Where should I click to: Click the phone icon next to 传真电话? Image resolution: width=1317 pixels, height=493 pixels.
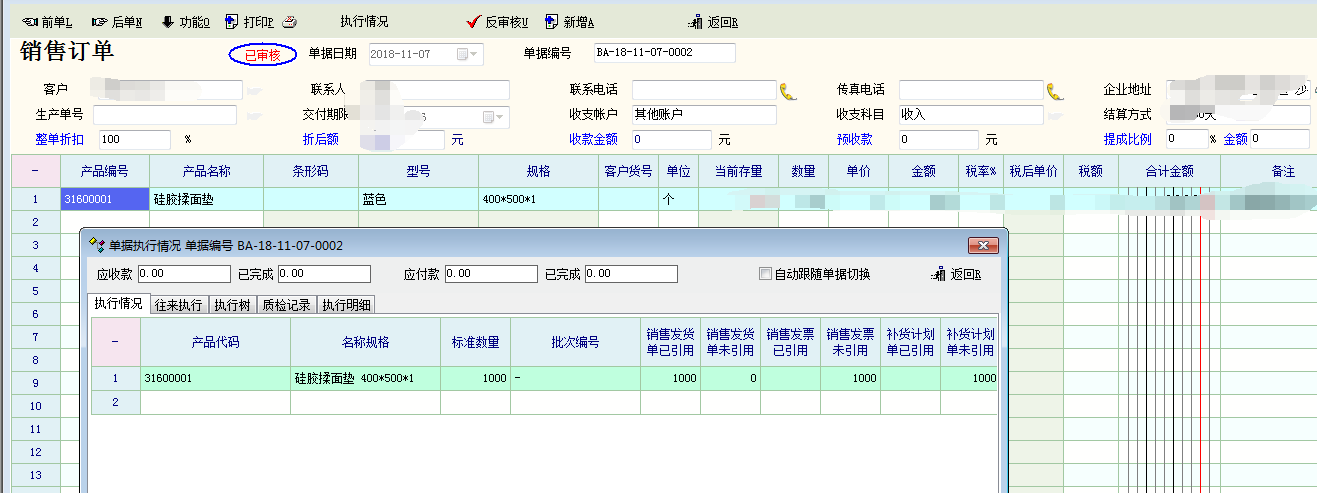pyautogui.click(x=1054, y=91)
